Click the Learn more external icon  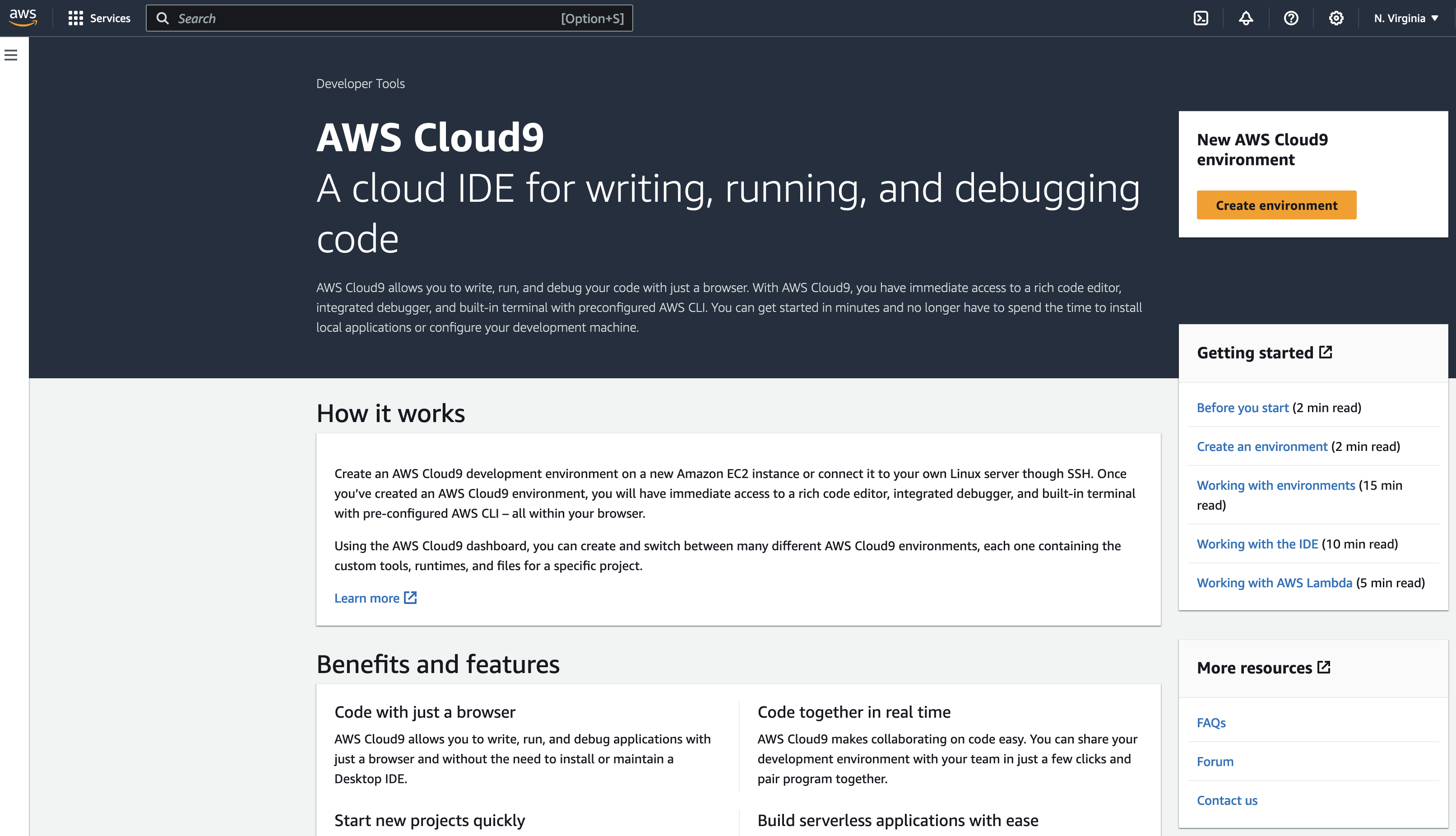pyautogui.click(x=410, y=598)
